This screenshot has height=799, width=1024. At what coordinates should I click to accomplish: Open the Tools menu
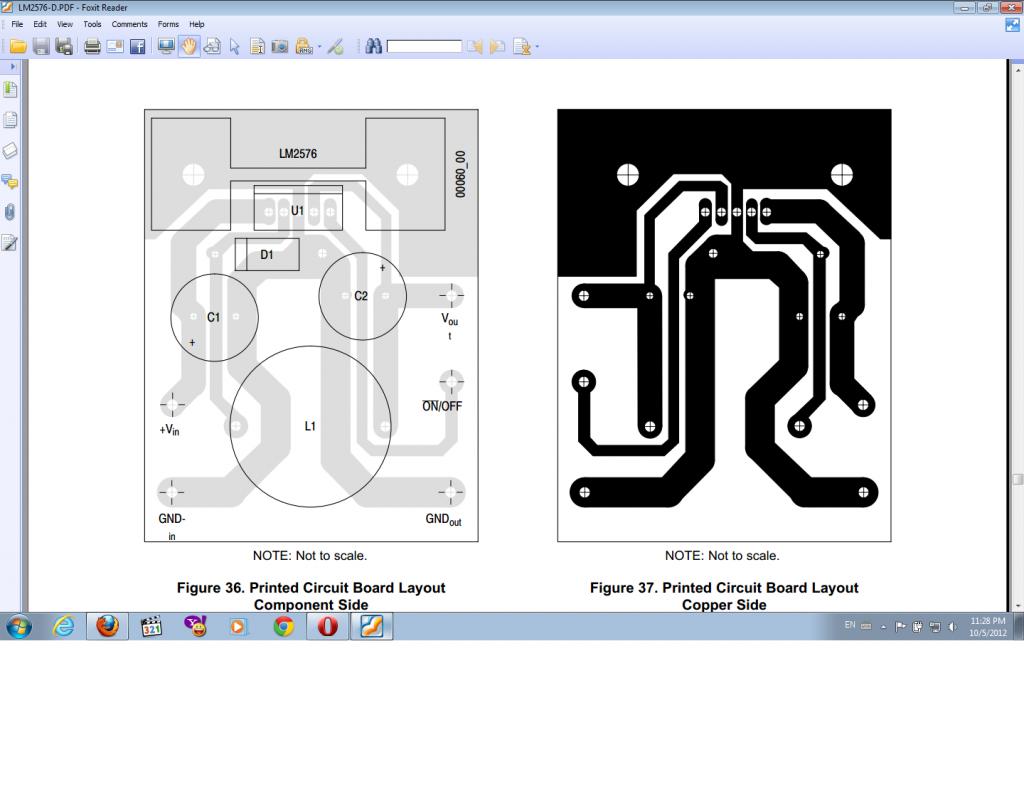[x=92, y=24]
